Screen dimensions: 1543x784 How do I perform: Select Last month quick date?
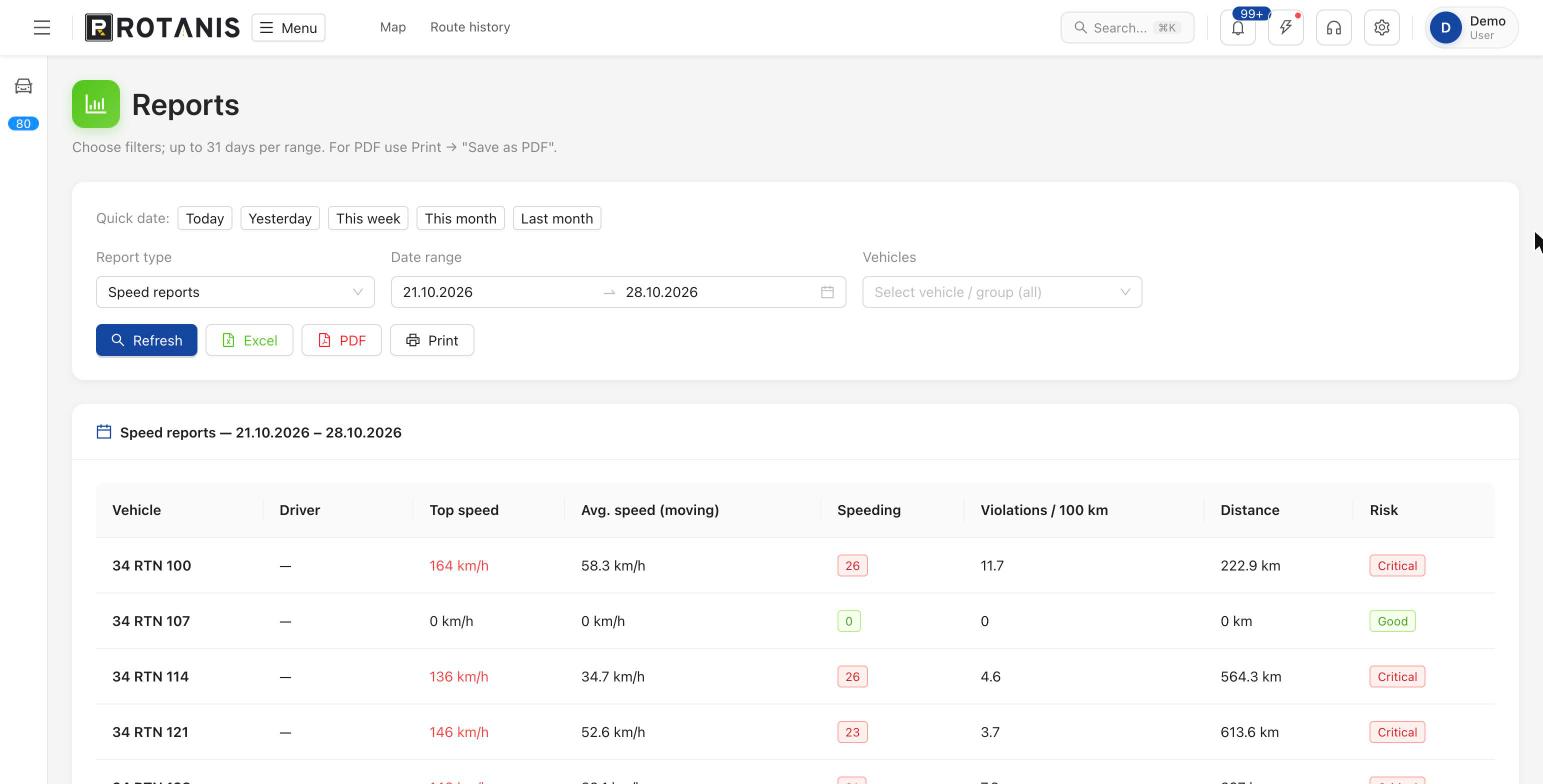coord(557,219)
